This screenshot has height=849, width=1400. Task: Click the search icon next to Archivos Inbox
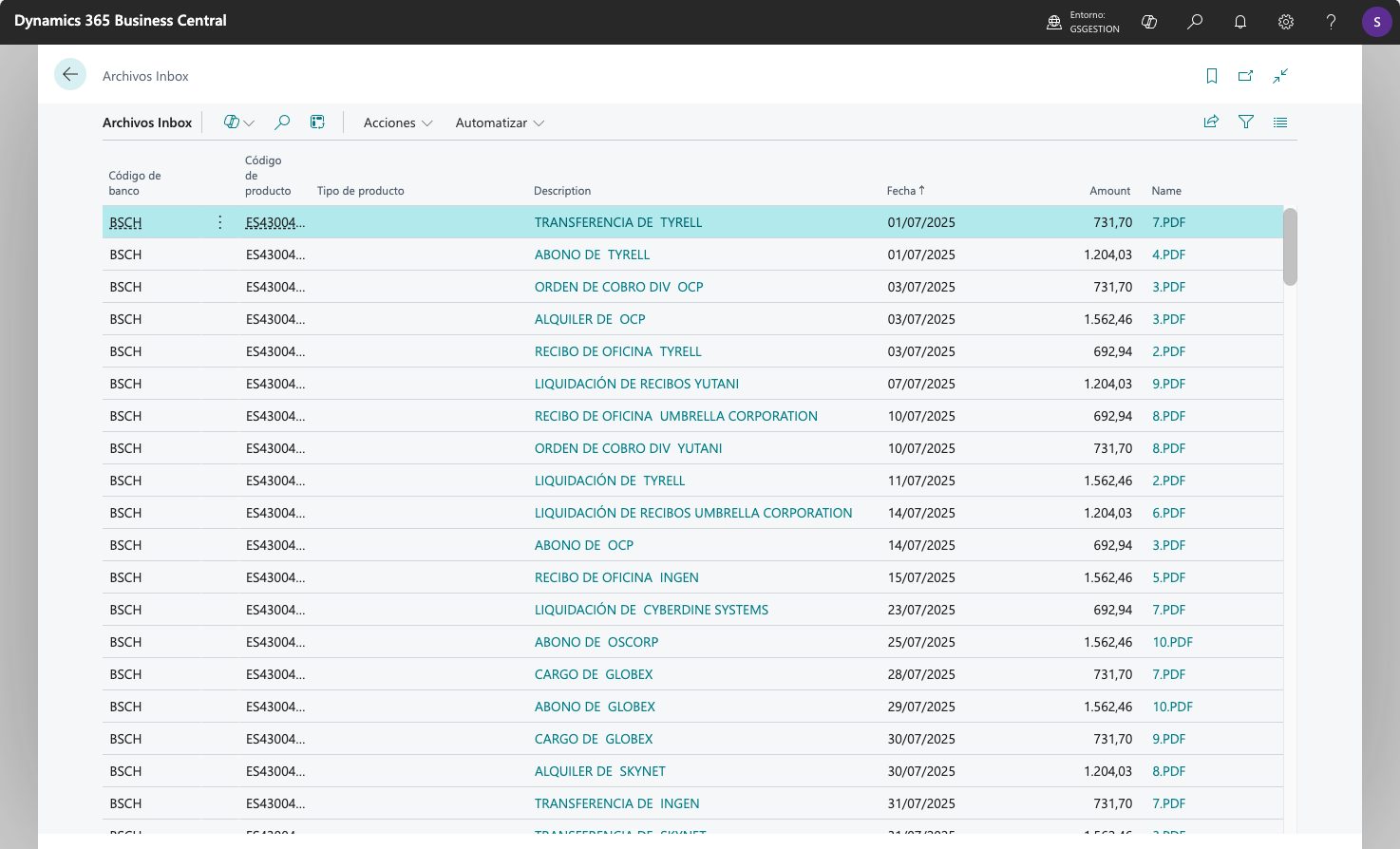pos(282,123)
